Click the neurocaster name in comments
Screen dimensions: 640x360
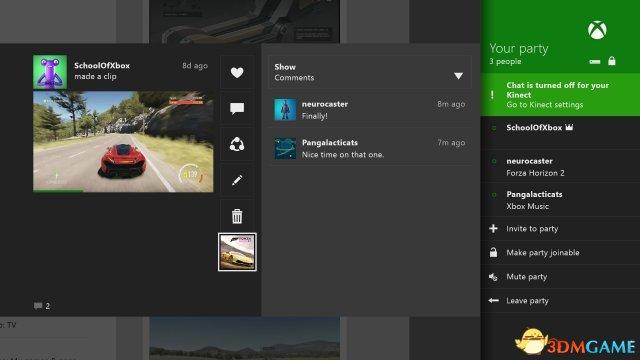pos(325,104)
